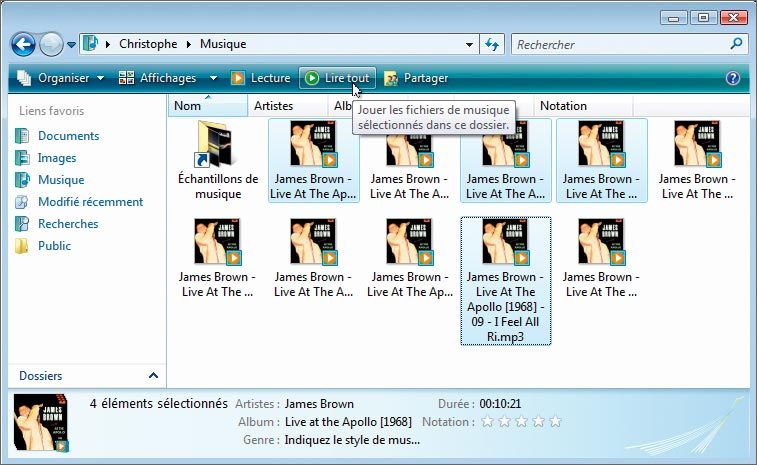Open Images in favorite links

pos(46,158)
